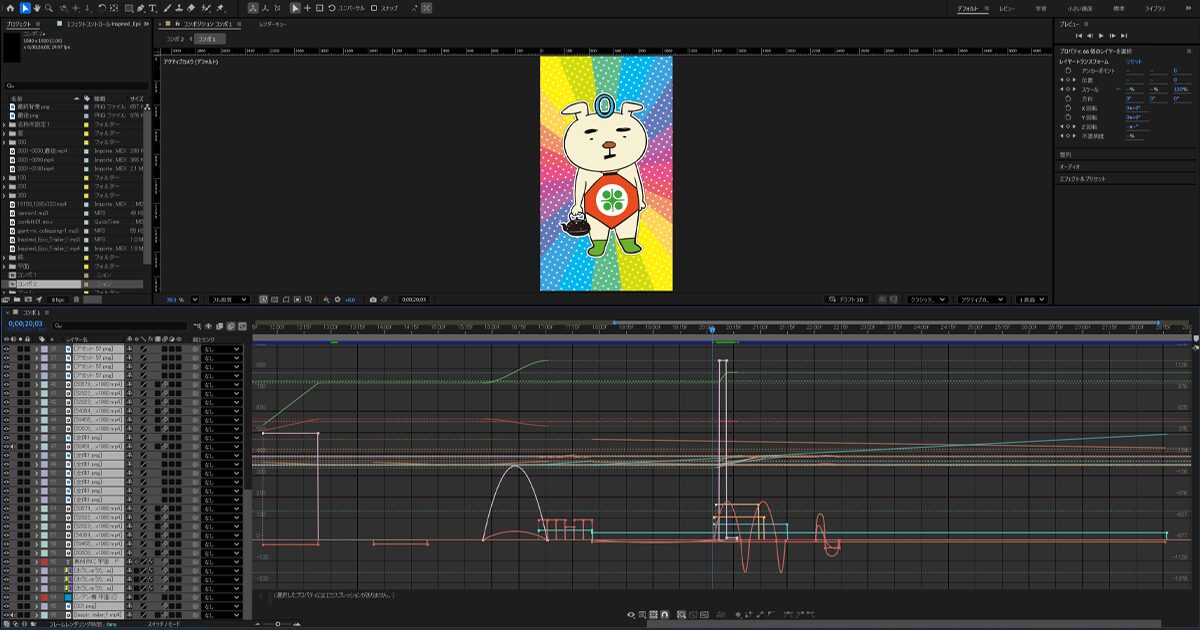The height and width of the screenshot is (630, 1200).
Task: Click the blue playhead marker on timeline ruler
Action: coord(712,329)
